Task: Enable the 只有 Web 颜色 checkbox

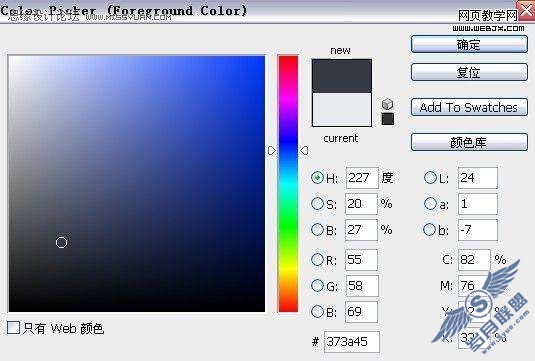Action: 13,328
